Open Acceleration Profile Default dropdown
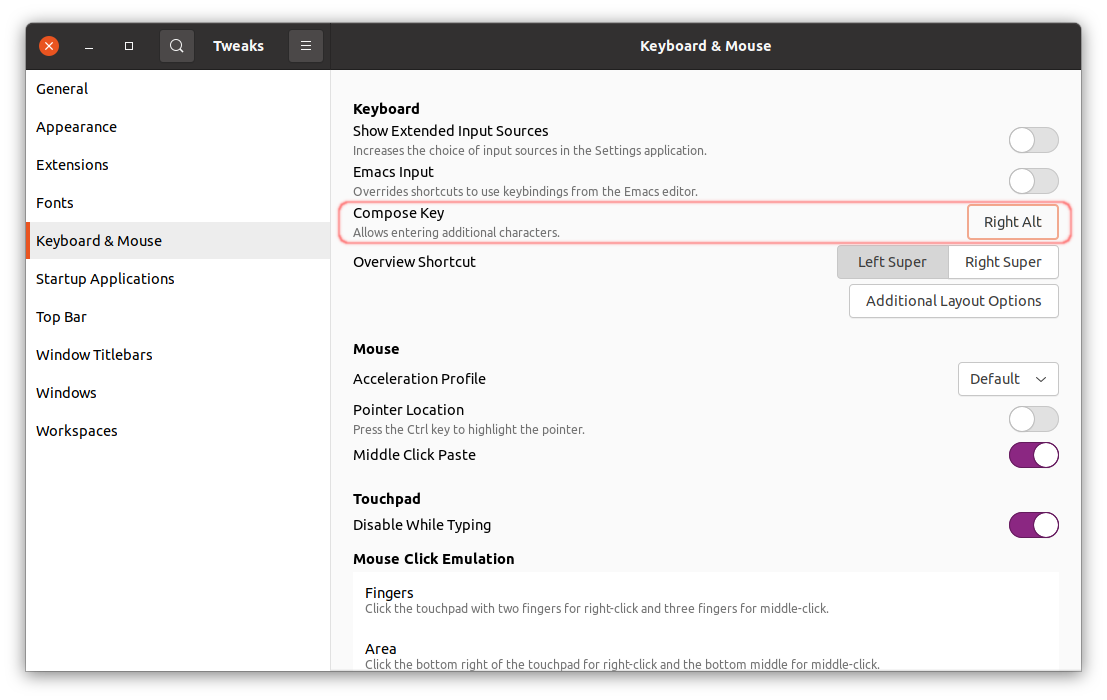The width and height of the screenshot is (1107, 700). click(x=1008, y=379)
